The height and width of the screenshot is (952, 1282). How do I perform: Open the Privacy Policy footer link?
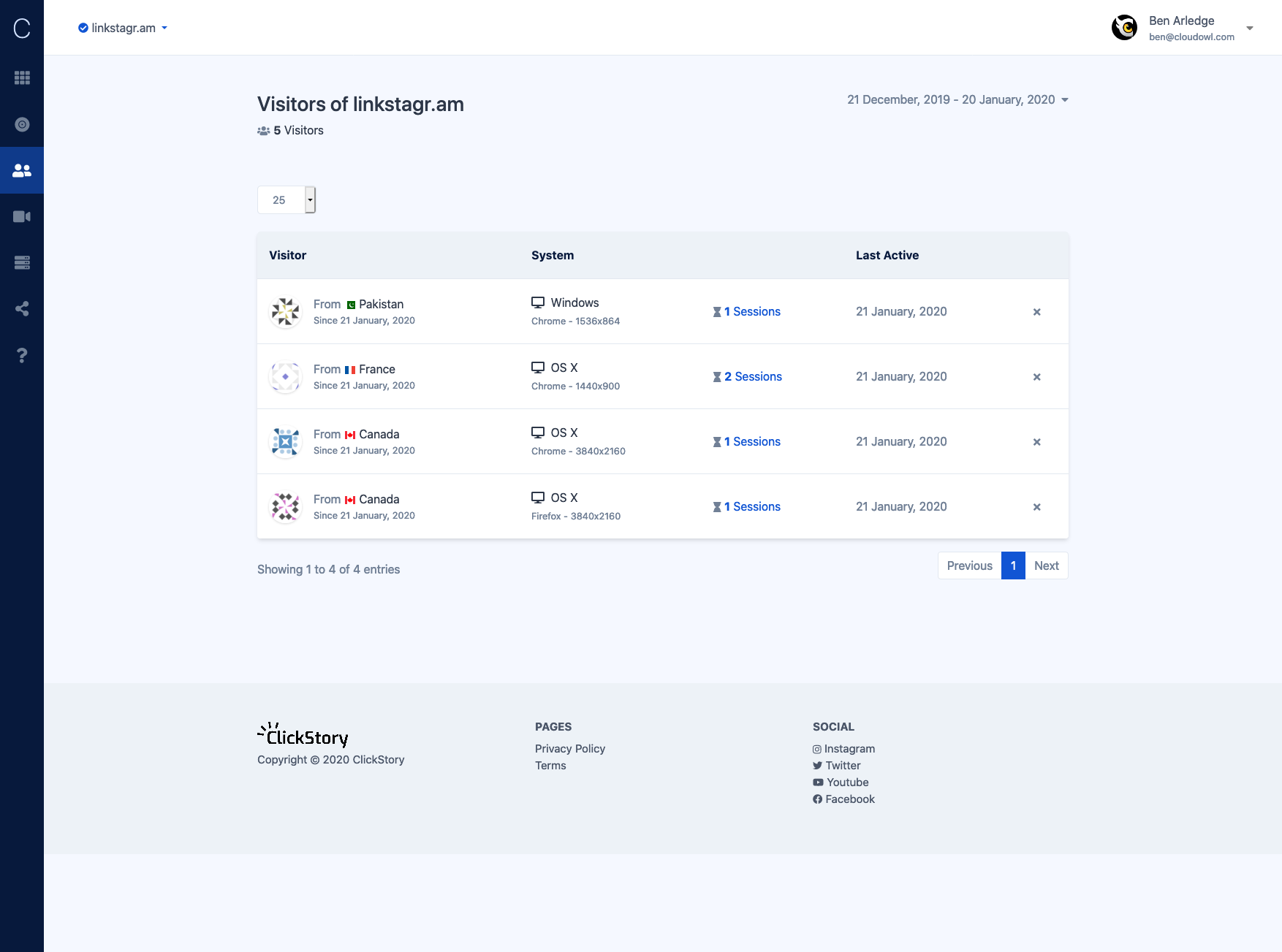(569, 748)
